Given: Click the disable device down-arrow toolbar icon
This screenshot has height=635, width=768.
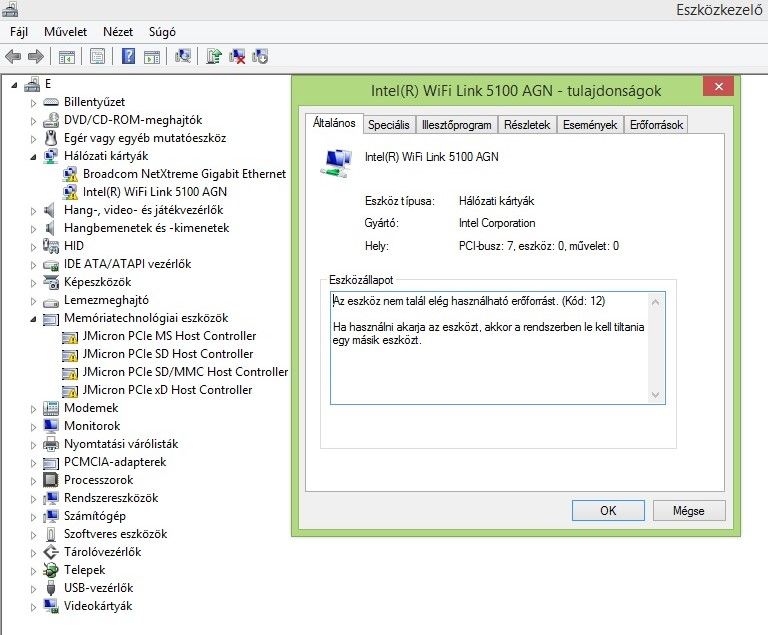Looking at the screenshot, I should [260, 56].
